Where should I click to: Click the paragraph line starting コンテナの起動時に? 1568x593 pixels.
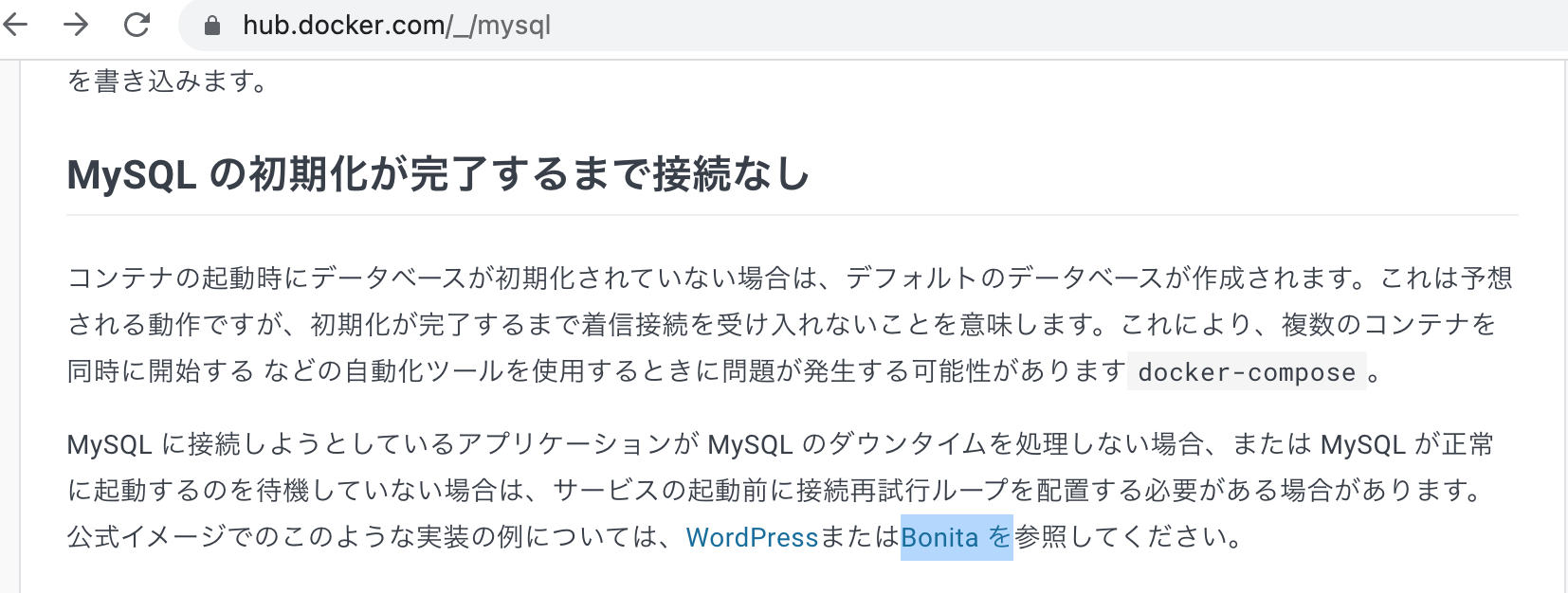pyautogui.click(x=790, y=278)
